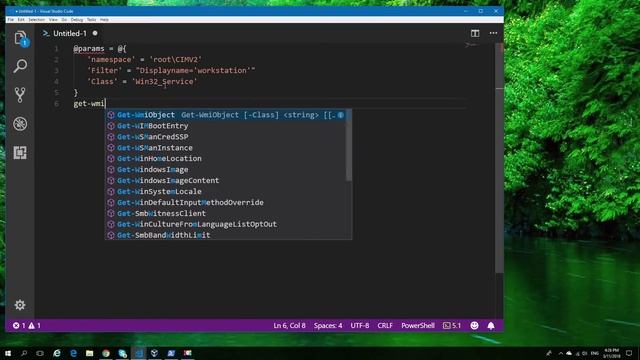
Task: Select the Get-WindowsImageContent suggestion
Action: (x=226, y=180)
